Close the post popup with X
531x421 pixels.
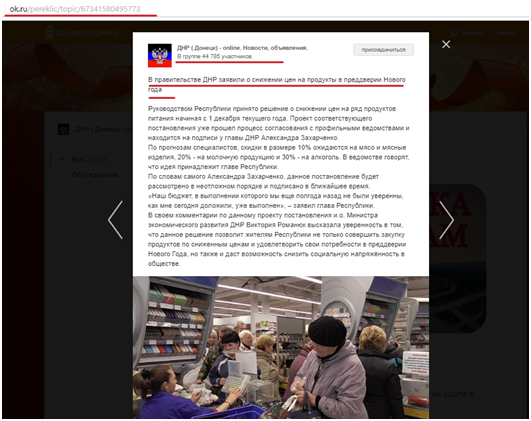point(446,44)
